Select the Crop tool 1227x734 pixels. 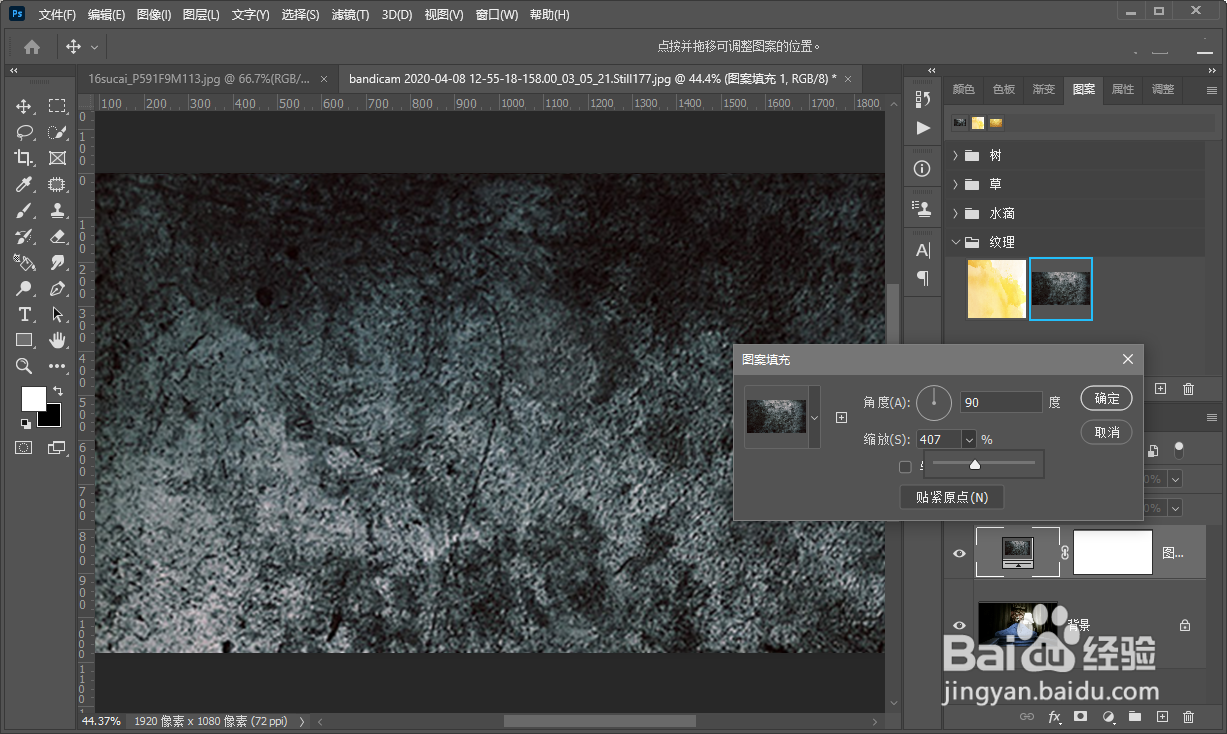pyautogui.click(x=24, y=158)
